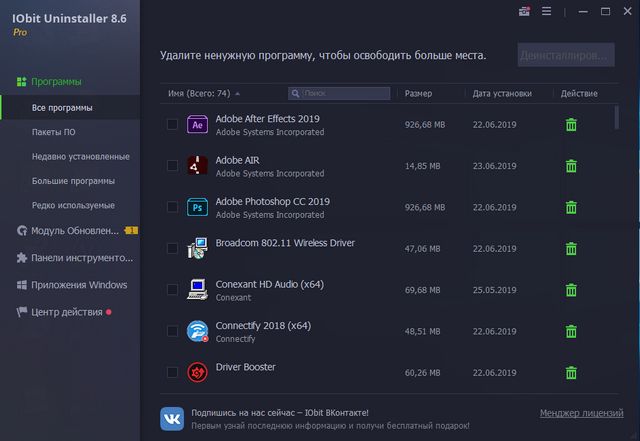Click the Adobe Photoshop CC 2019 icon

click(196, 208)
